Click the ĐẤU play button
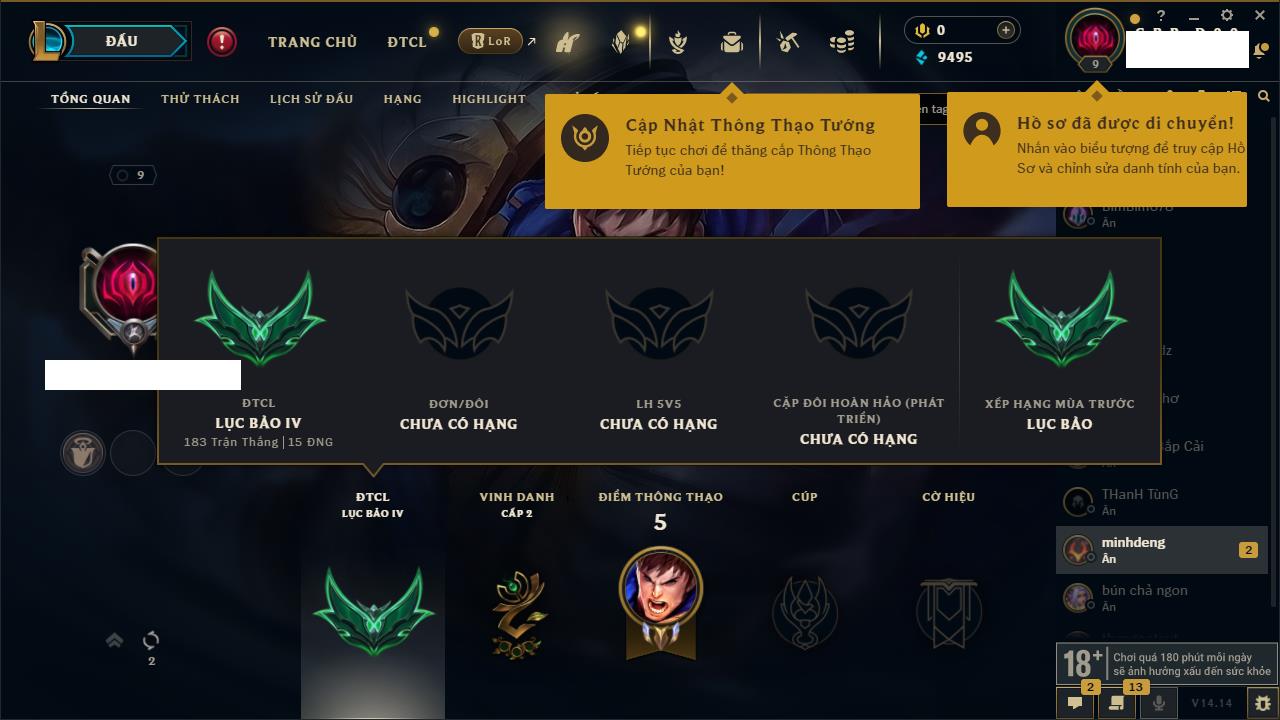 pyautogui.click(x=121, y=41)
